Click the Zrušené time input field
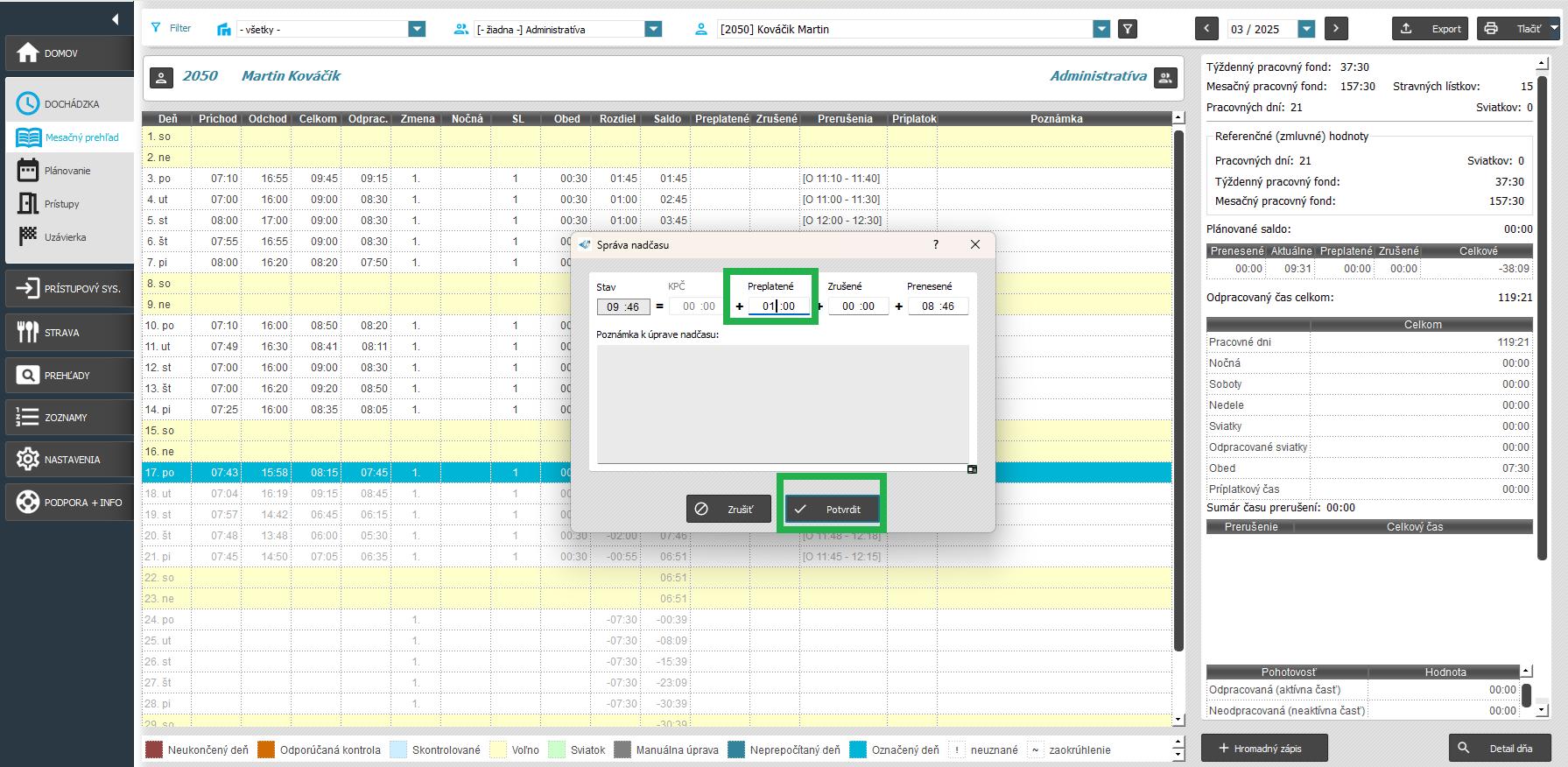 click(x=858, y=306)
